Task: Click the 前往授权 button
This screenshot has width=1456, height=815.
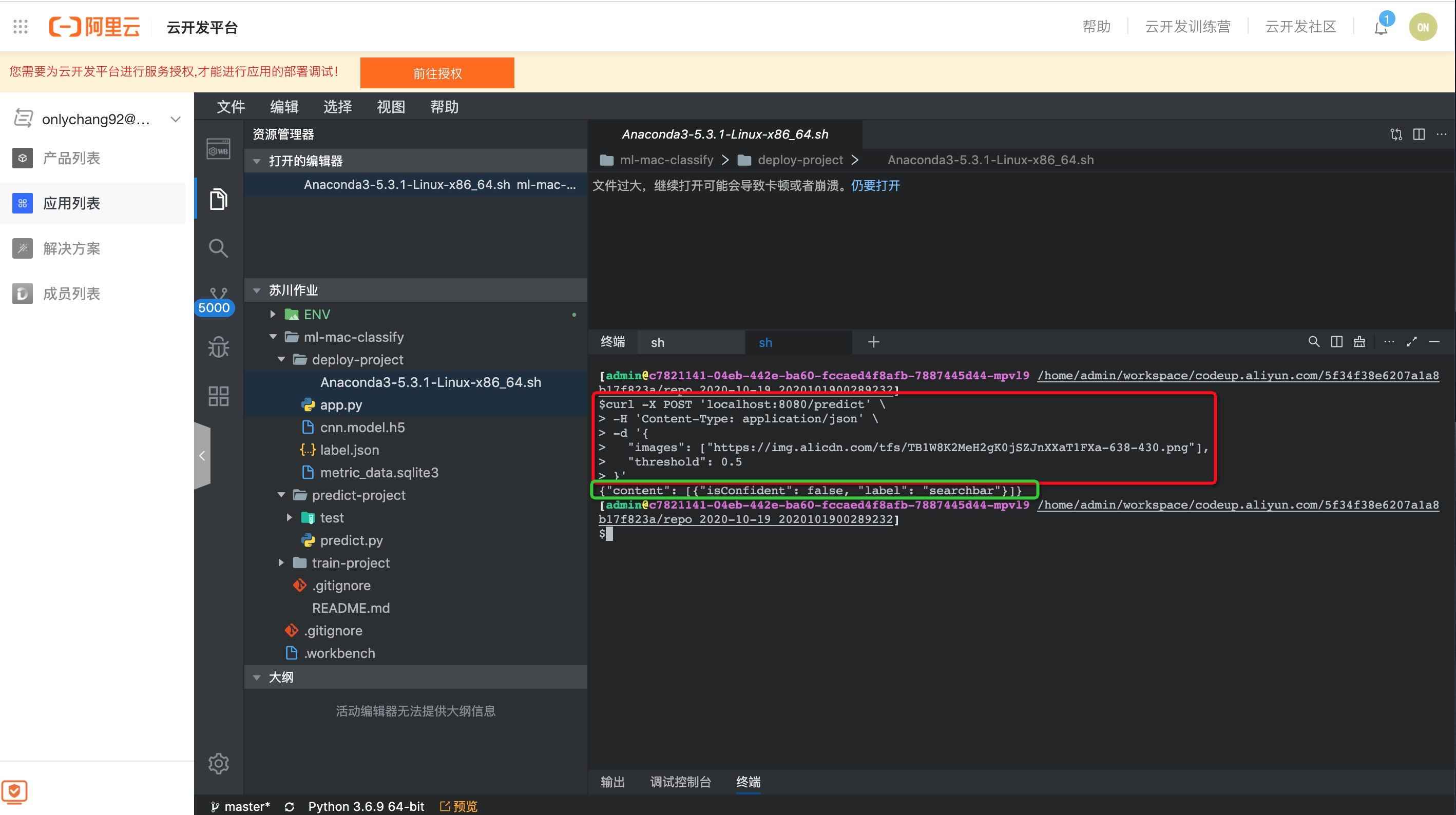Action: click(437, 73)
